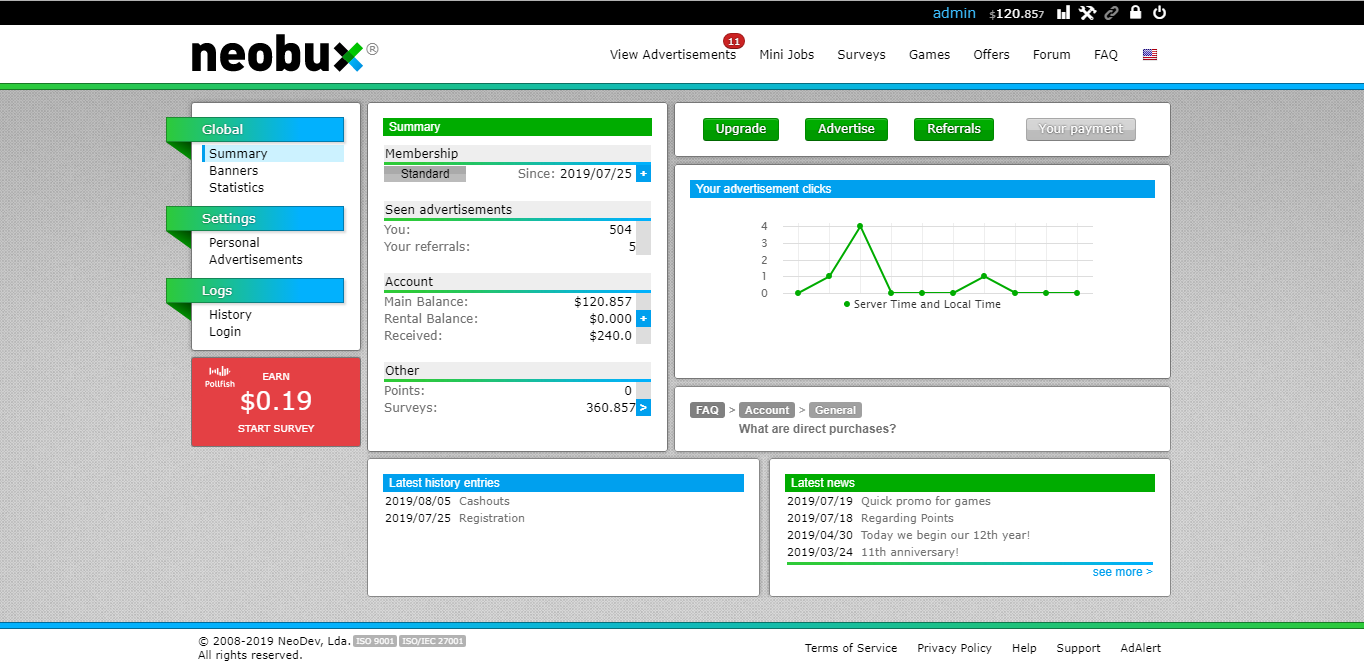Image resolution: width=1364 pixels, height=665 pixels.
Task: Click the Advertise button
Action: tap(846, 129)
